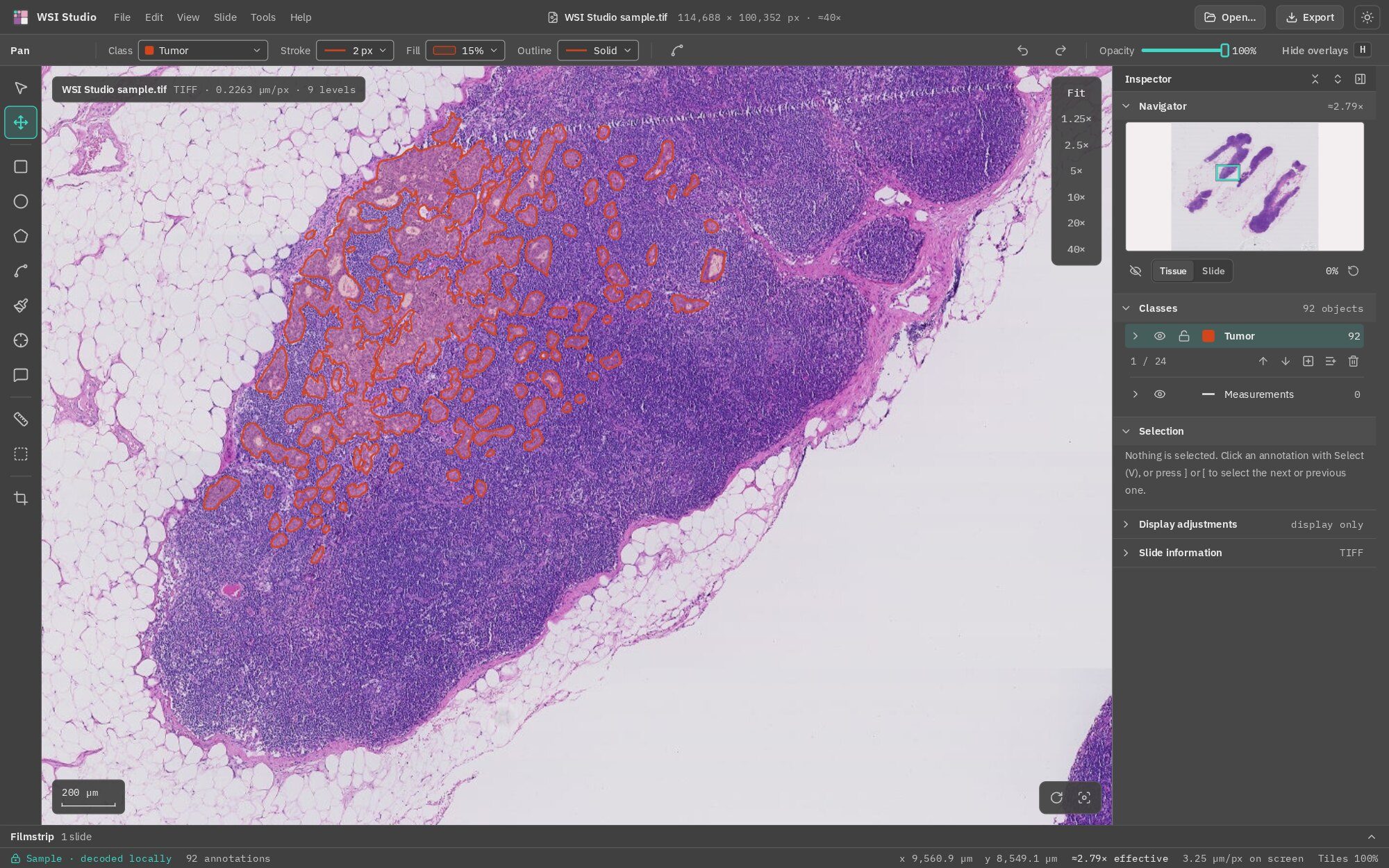The height and width of the screenshot is (868, 1389).
Task: Set zoom to 20× preset
Action: tap(1076, 223)
